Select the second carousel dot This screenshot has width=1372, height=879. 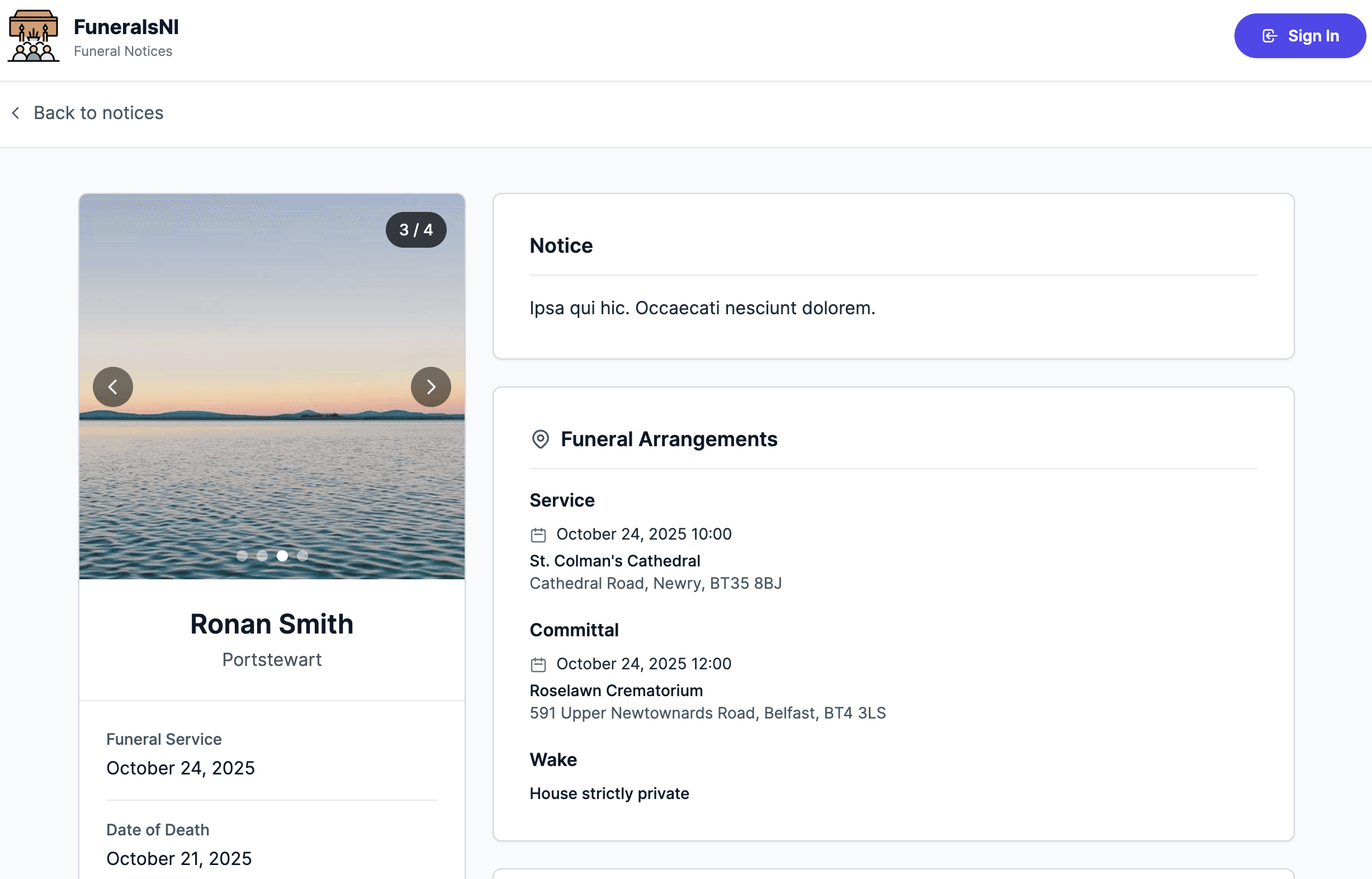tap(262, 555)
